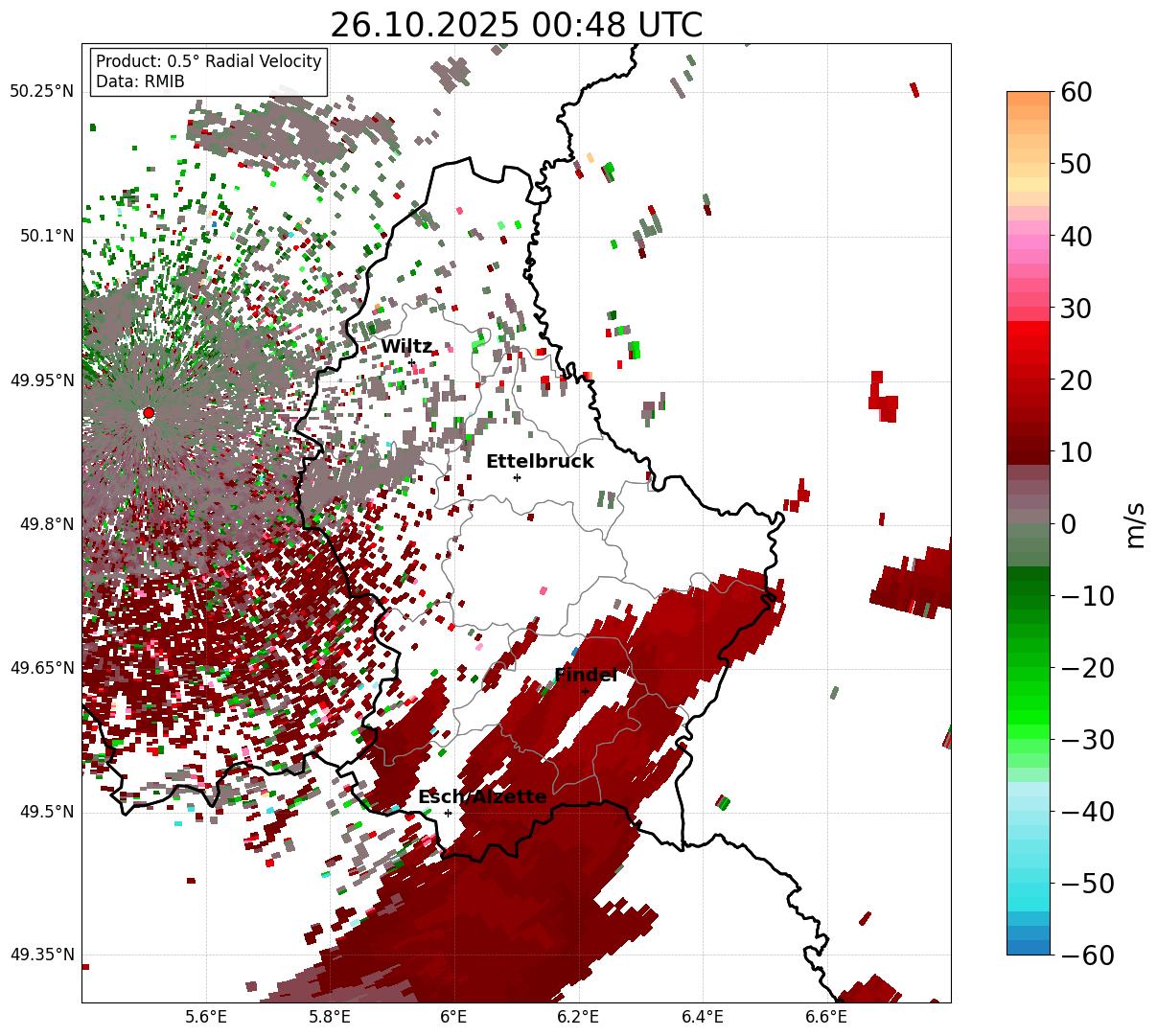The image size is (1157, 1036).
Task: Click the 6.4°E longitude tick label
Action: point(702,1017)
